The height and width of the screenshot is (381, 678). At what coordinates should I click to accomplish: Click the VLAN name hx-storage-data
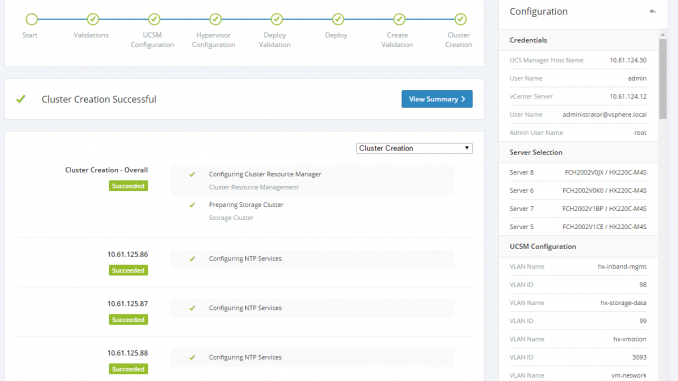point(623,303)
